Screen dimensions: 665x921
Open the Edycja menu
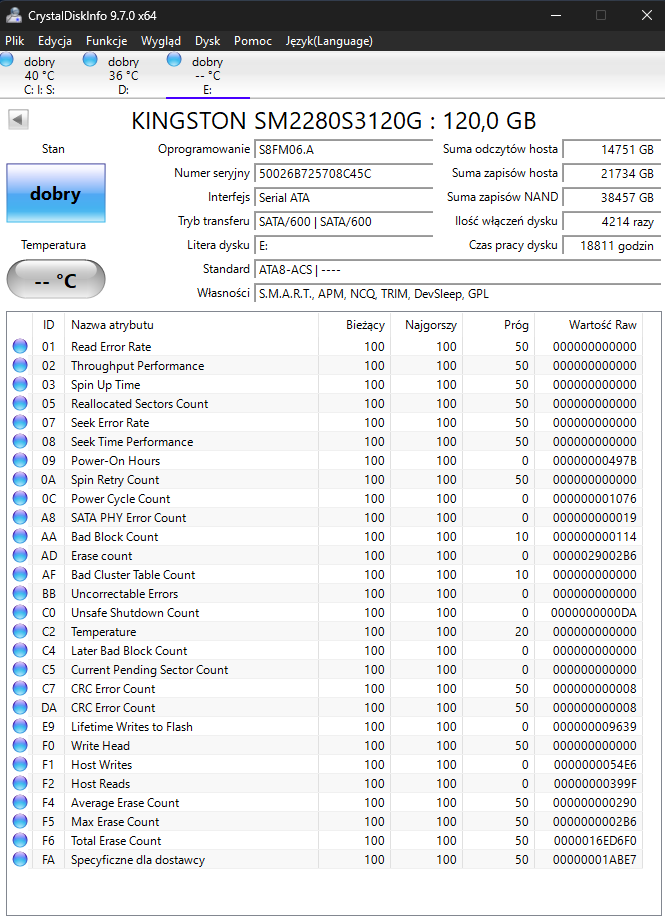(x=55, y=41)
